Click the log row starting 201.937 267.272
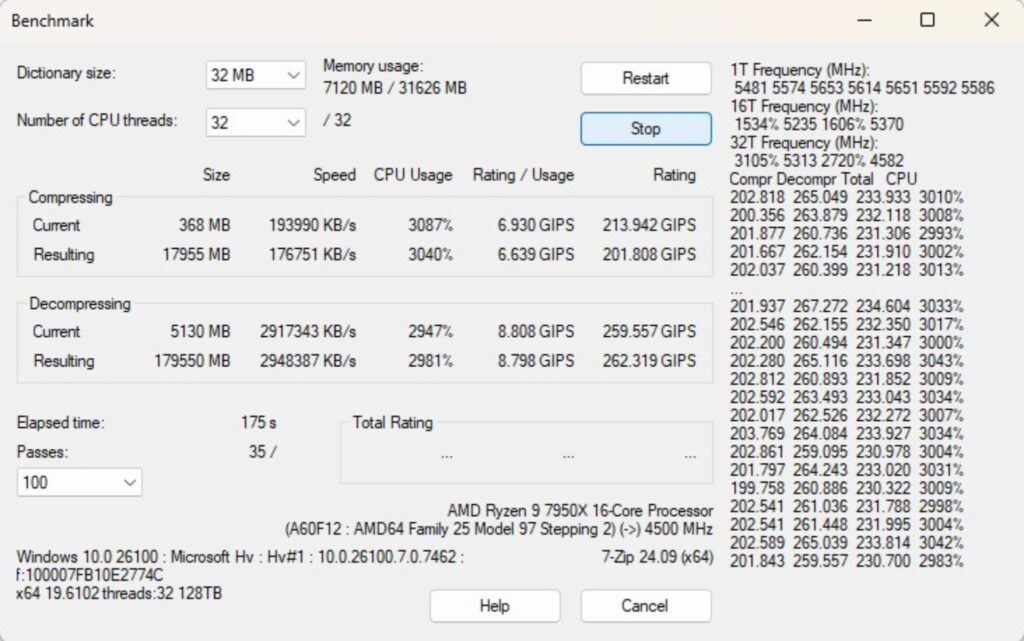Viewport: 1024px width, 641px height. point(846,306)
